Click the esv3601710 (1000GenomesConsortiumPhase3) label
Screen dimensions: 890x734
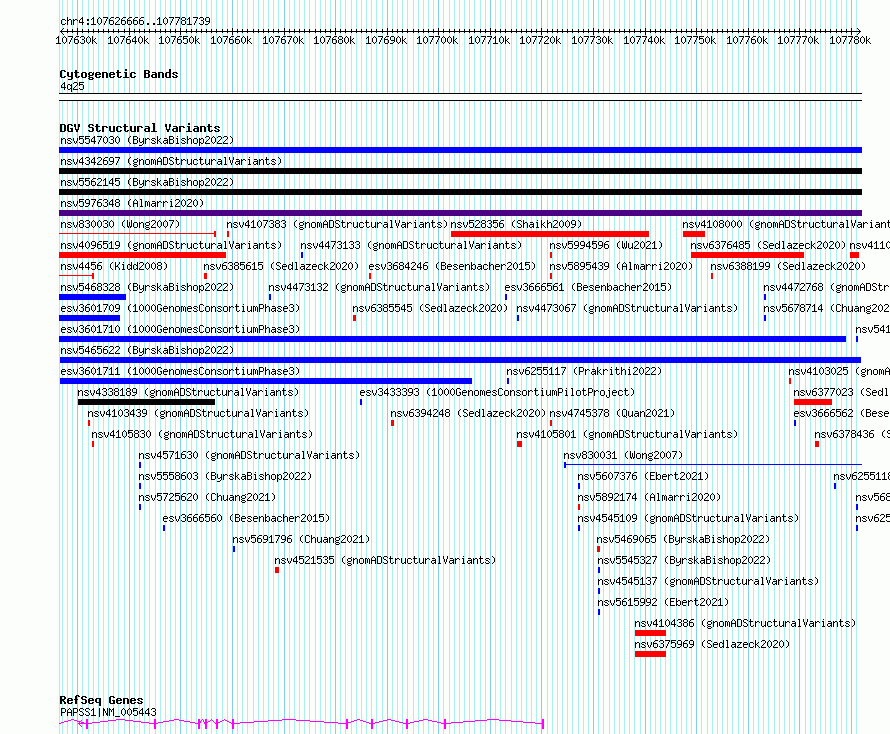(180, 329)
